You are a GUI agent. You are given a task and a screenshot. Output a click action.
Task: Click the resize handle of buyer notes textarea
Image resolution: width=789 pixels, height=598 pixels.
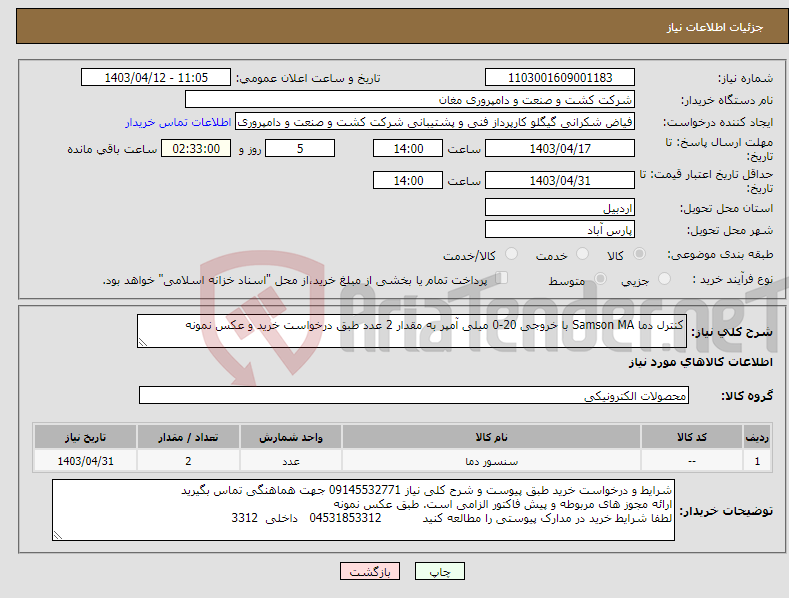(x=58, y=536)
